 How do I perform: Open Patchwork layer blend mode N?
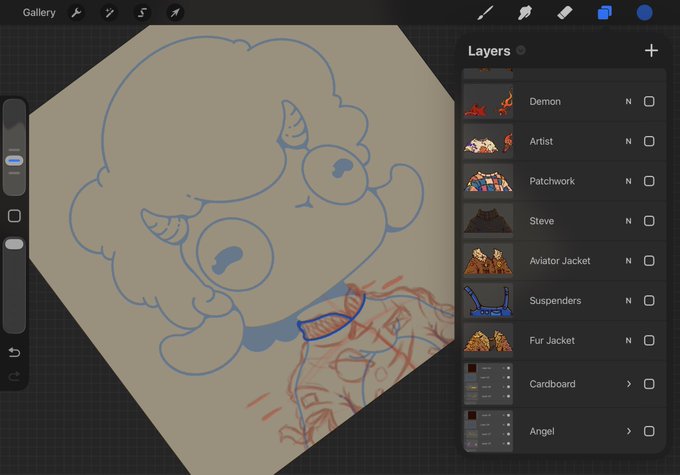click(628, 181)
